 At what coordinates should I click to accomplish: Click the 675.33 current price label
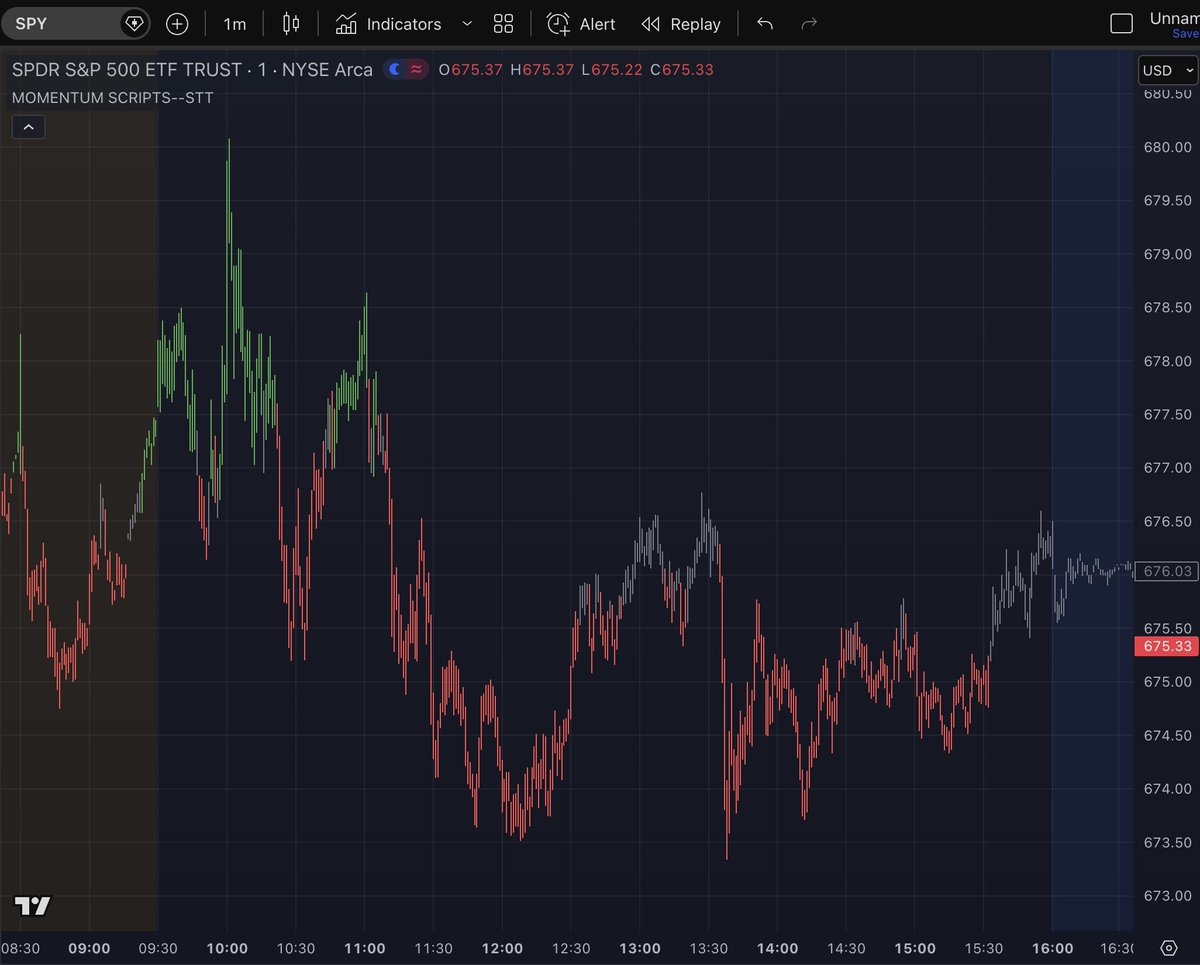pos(1167,647)
